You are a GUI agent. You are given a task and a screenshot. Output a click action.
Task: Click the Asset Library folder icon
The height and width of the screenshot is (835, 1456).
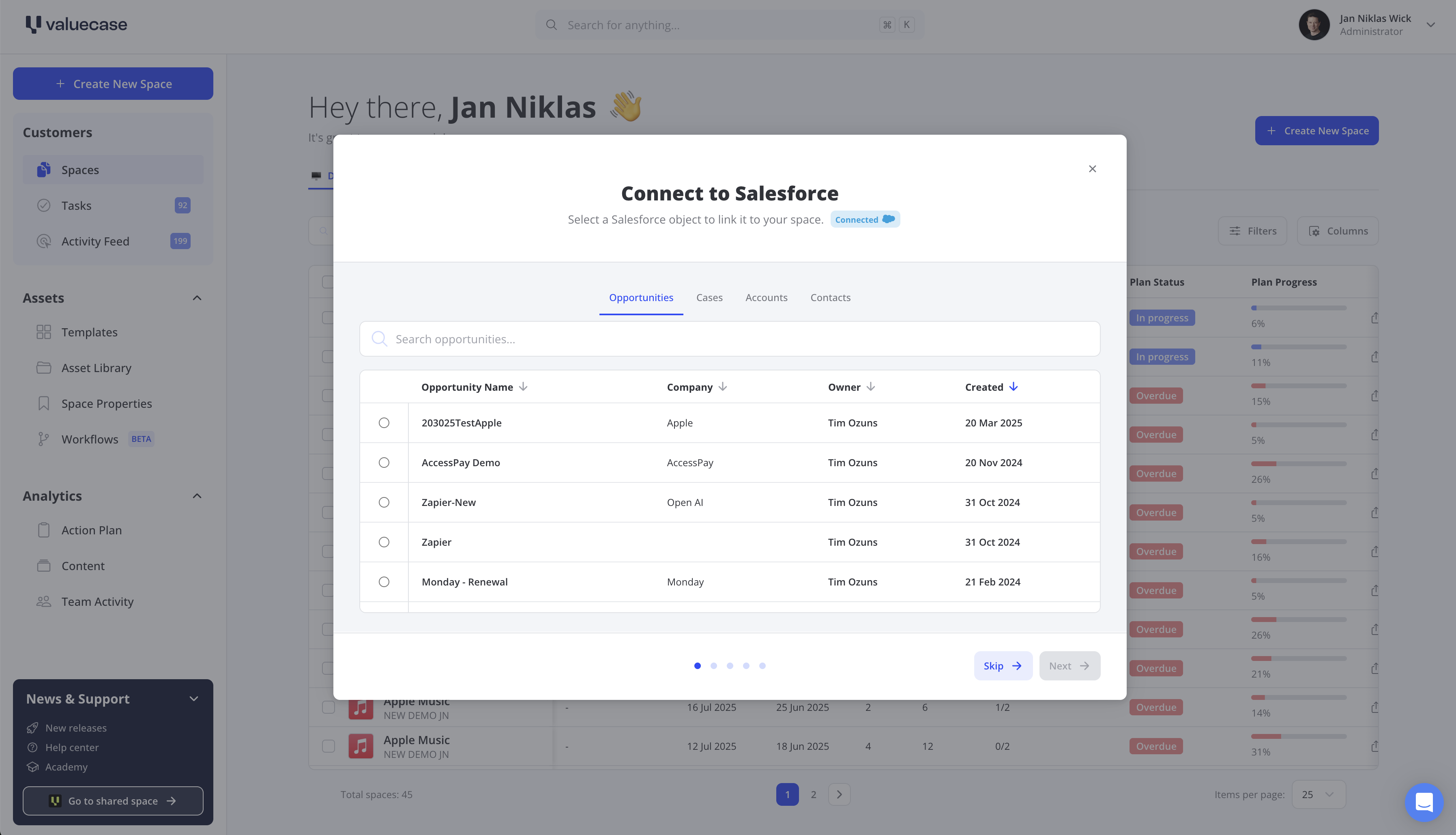pos(43,368)
